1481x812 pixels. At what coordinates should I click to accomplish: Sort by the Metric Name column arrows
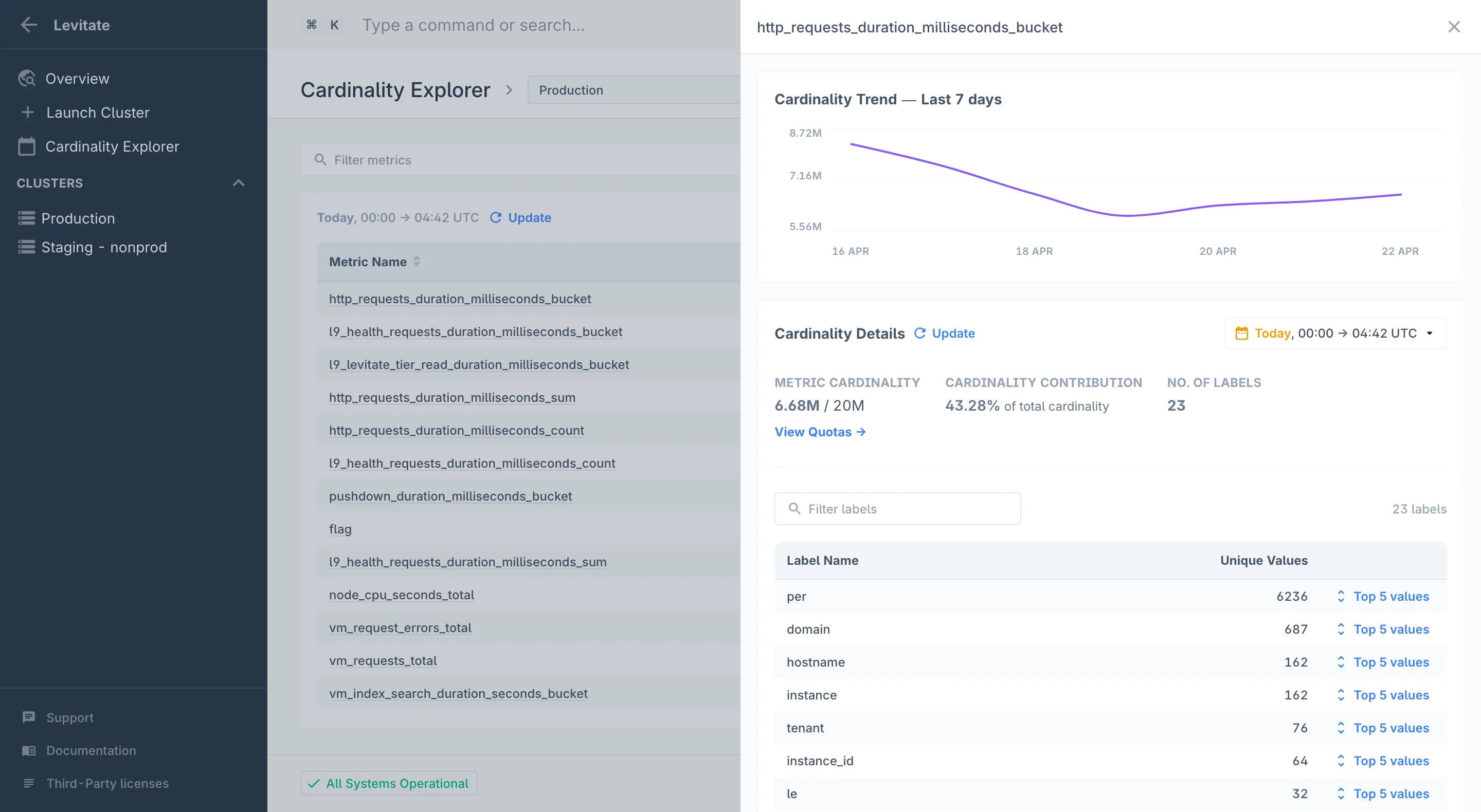click(416, 261)
